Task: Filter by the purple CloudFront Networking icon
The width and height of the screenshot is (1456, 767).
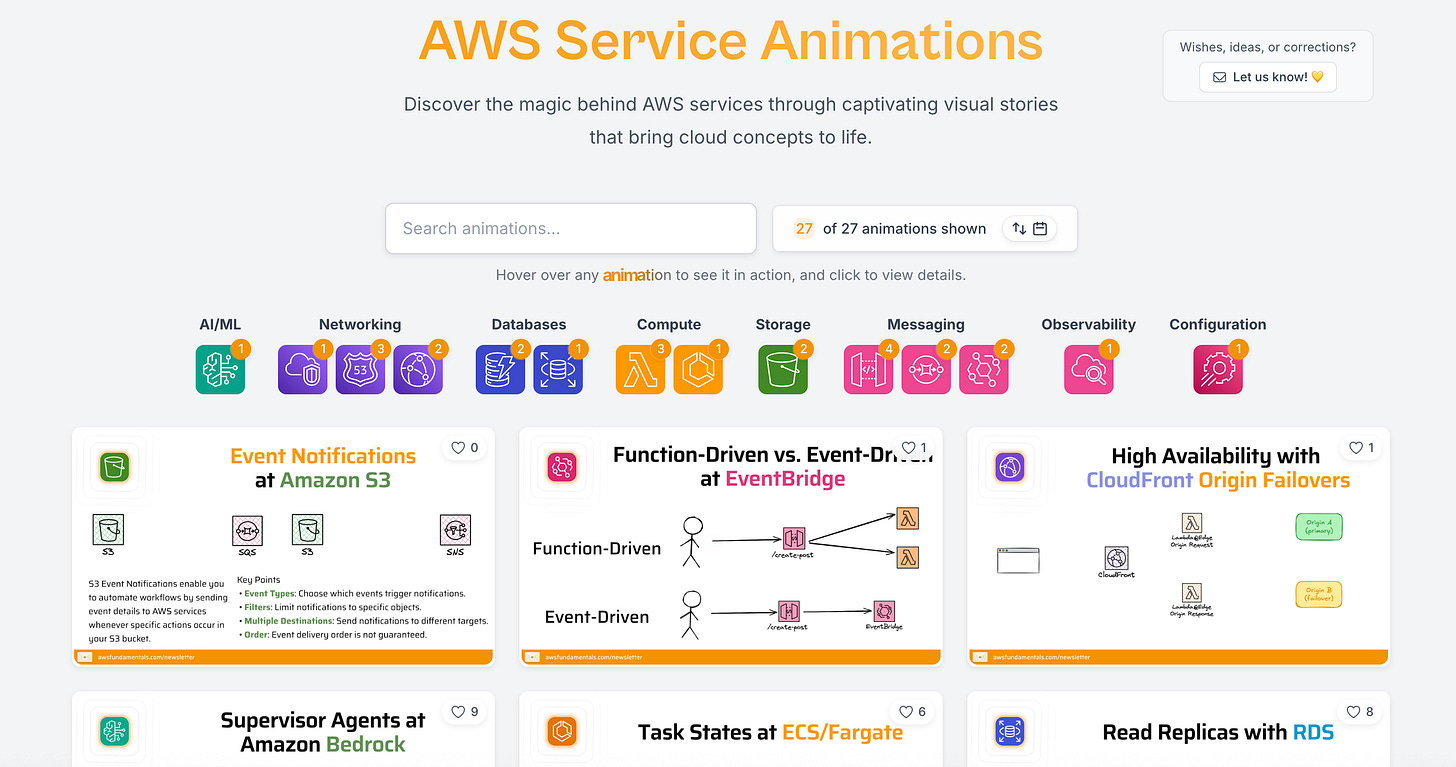Action: tap(418, 369)
